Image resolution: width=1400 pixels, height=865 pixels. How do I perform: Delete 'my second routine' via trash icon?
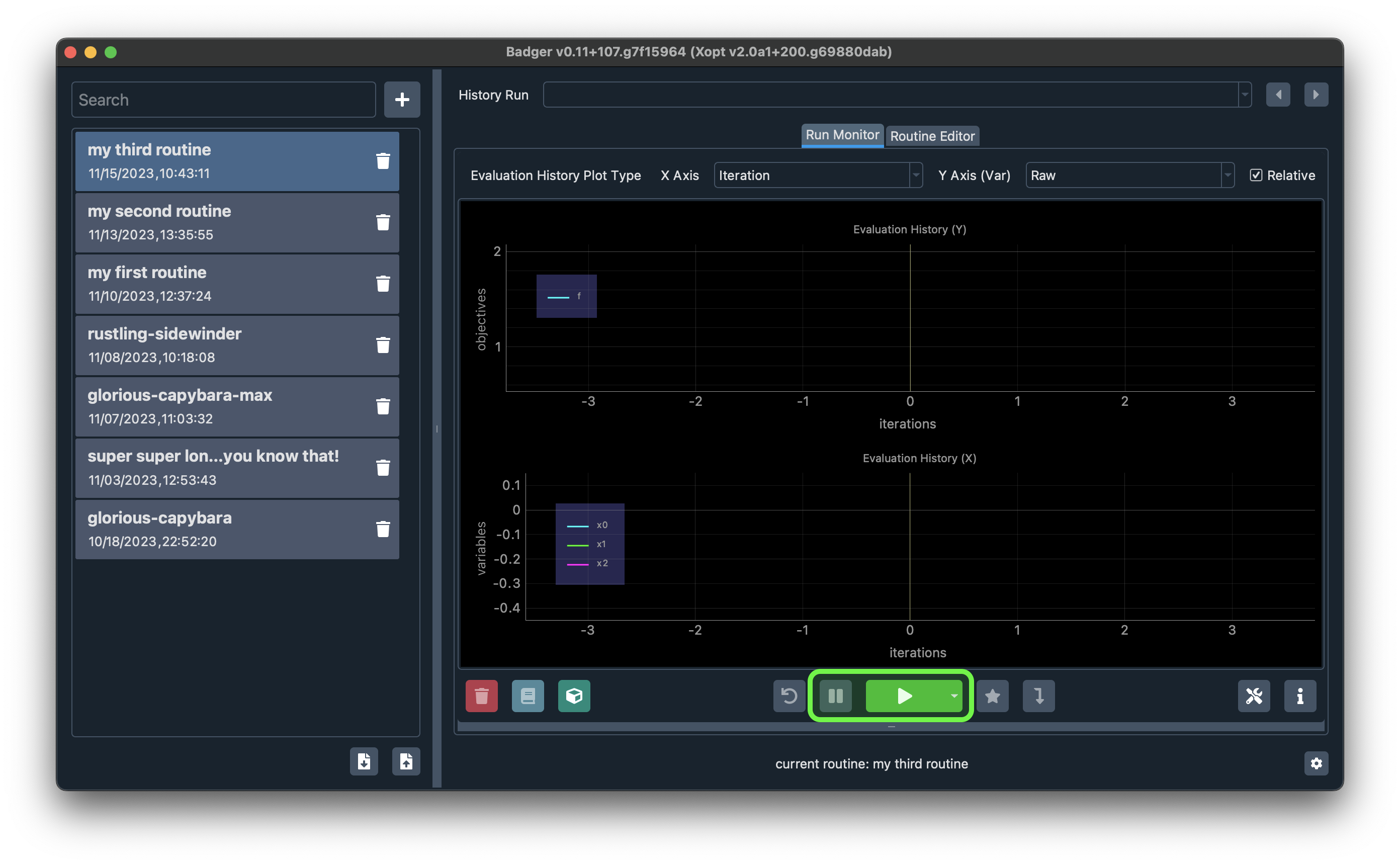coord(383,222)
